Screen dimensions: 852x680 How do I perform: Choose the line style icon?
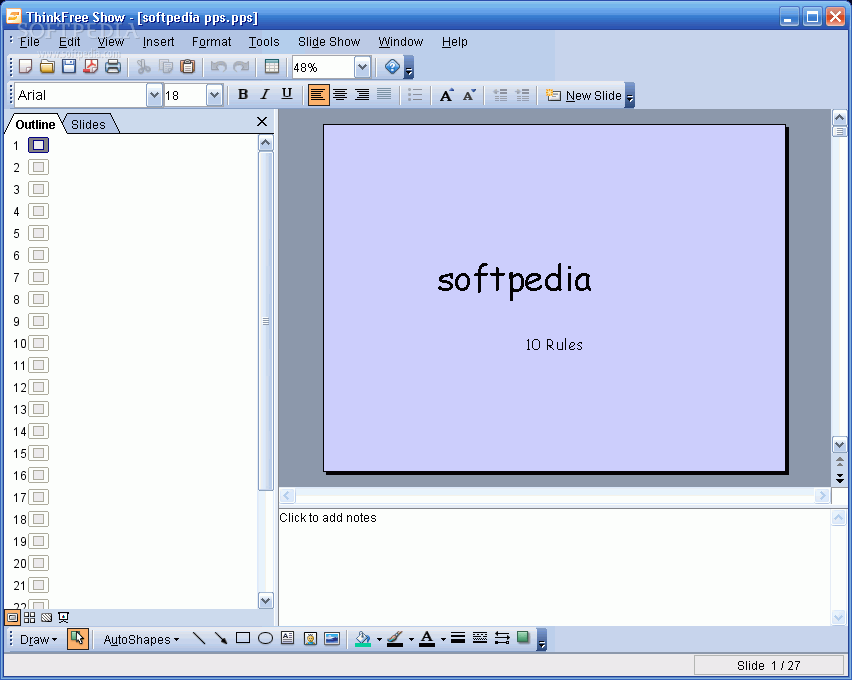tap(458, 638)
